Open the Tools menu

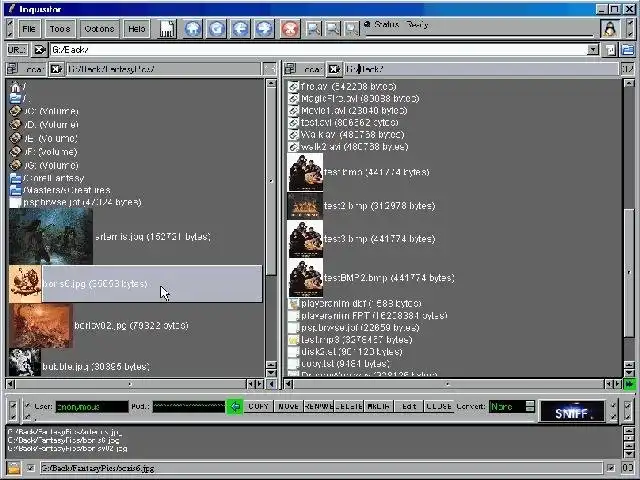[60, 29]
